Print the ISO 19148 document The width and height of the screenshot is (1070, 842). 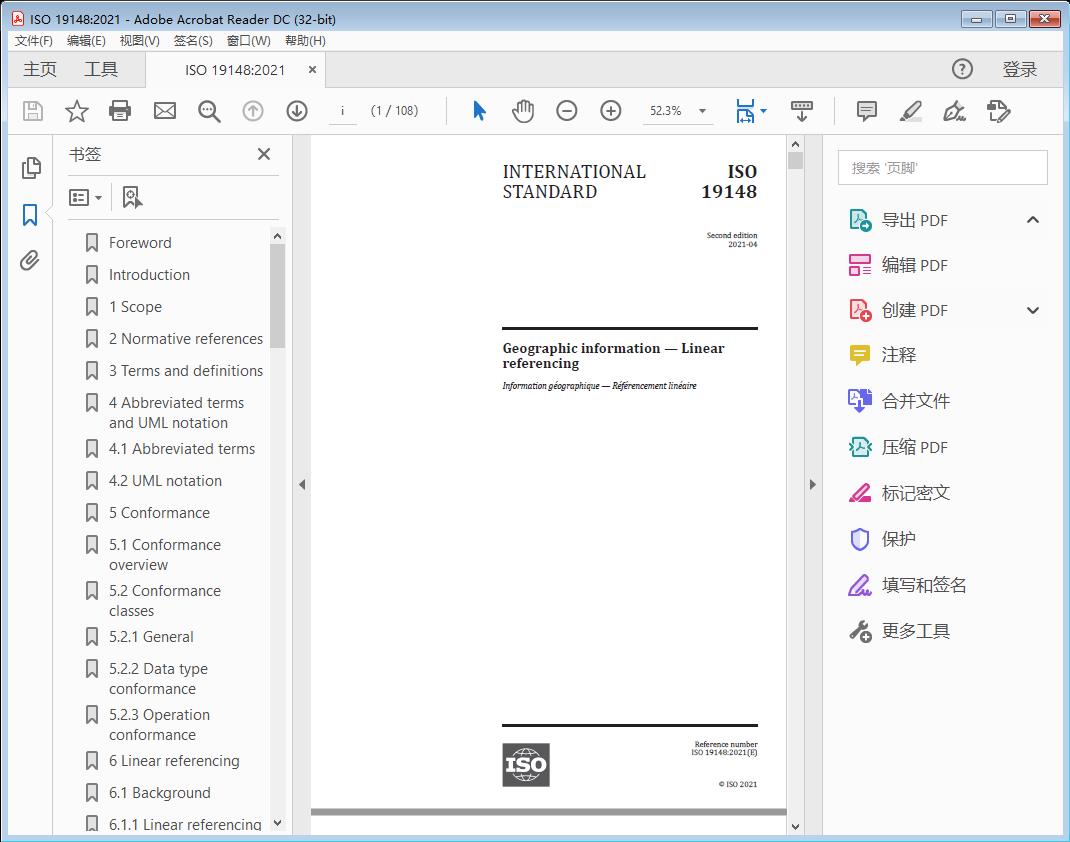coord(120,111)
